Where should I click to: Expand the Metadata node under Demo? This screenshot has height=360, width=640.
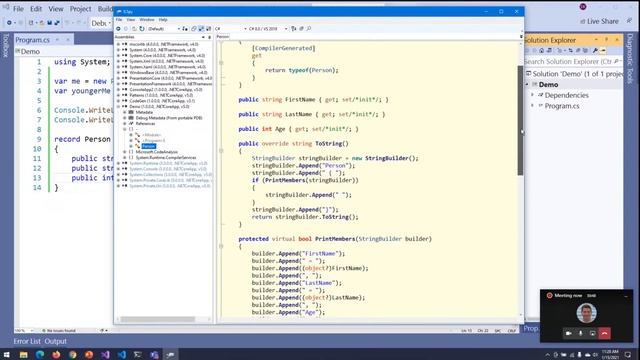125,112
